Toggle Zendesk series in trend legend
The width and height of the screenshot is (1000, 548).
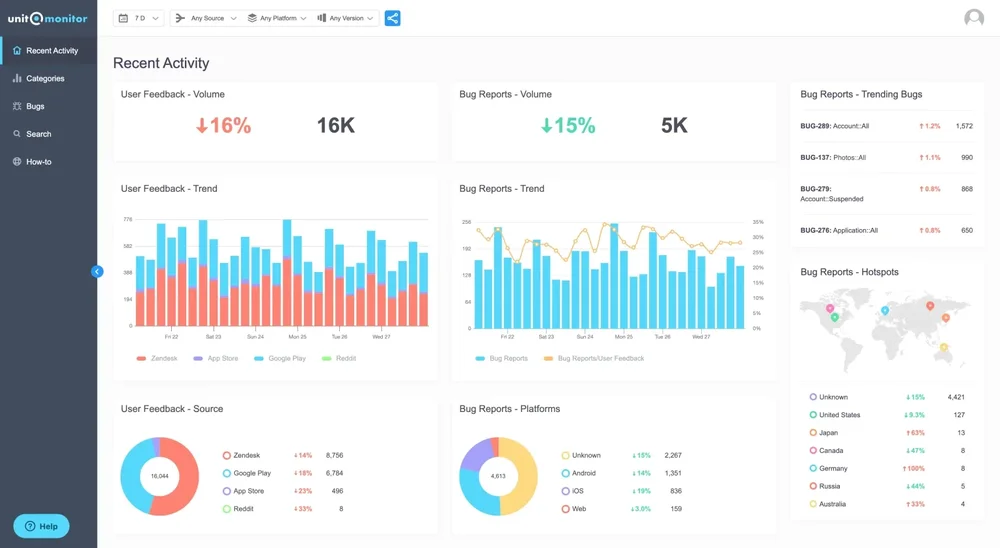coord(157,358)
